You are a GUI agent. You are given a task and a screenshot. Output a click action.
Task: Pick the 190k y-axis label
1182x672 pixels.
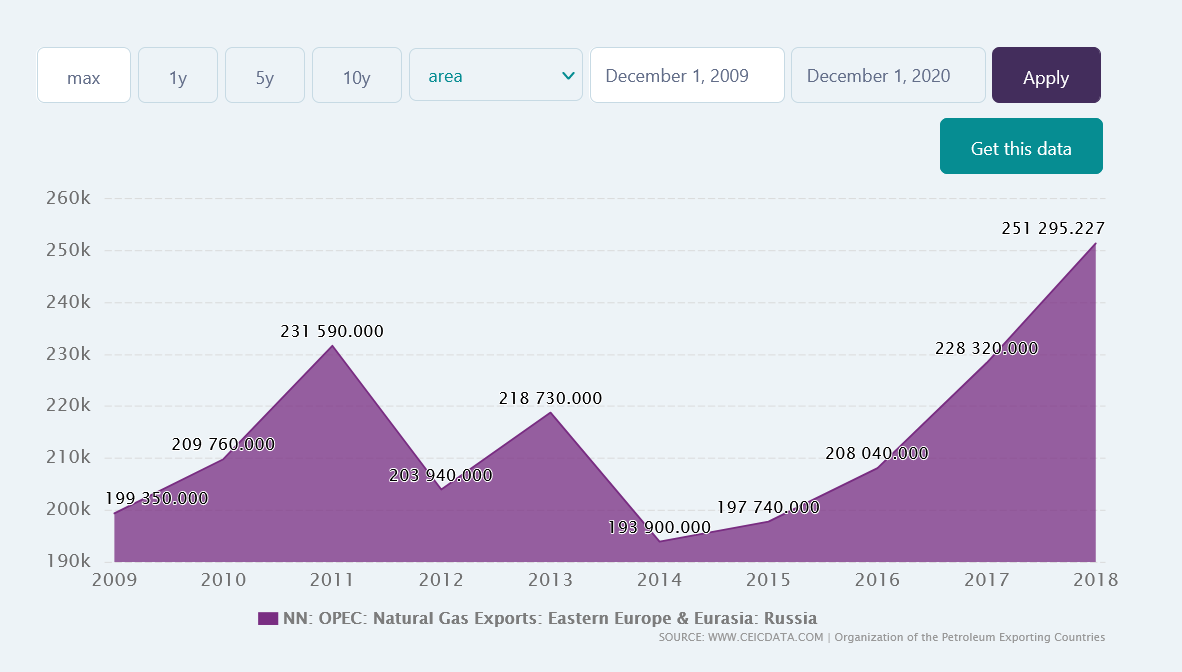point(68,561)
